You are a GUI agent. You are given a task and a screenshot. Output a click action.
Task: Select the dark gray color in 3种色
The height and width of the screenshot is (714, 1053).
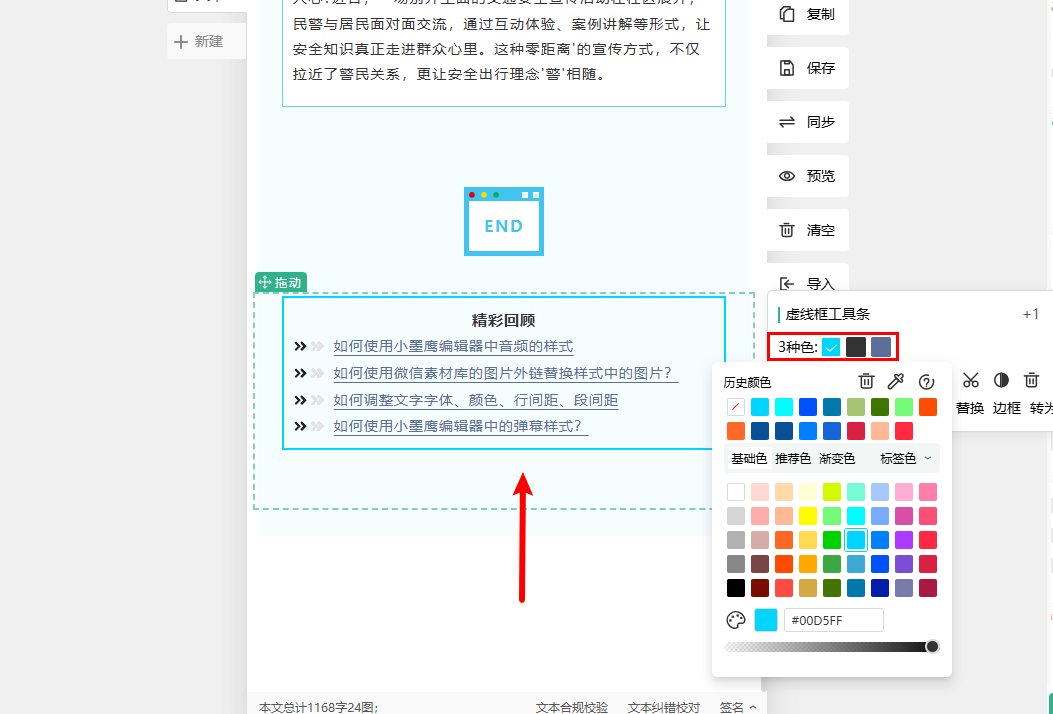[x=856, y=347]
